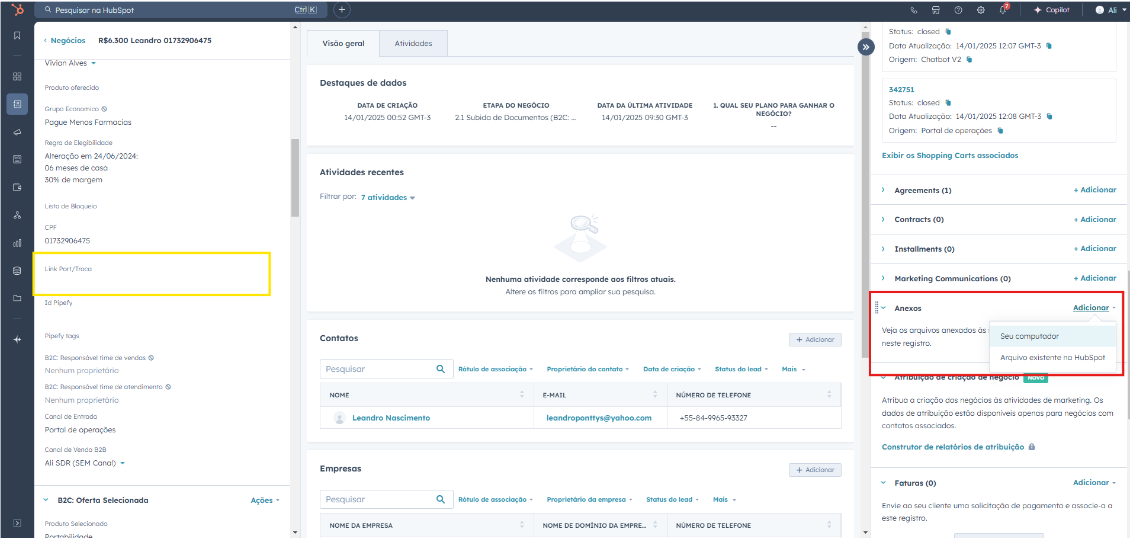Open Leandro Nascimento contact link

coord(391,418)
